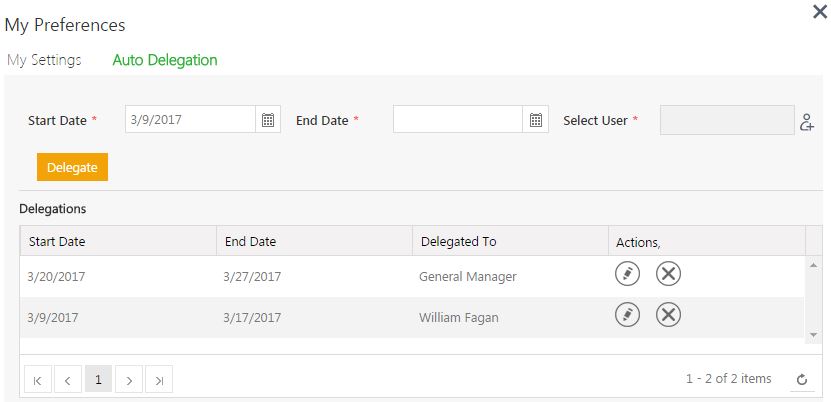
Task: Click the select user person icon
Action: click(x=807, y=122)
